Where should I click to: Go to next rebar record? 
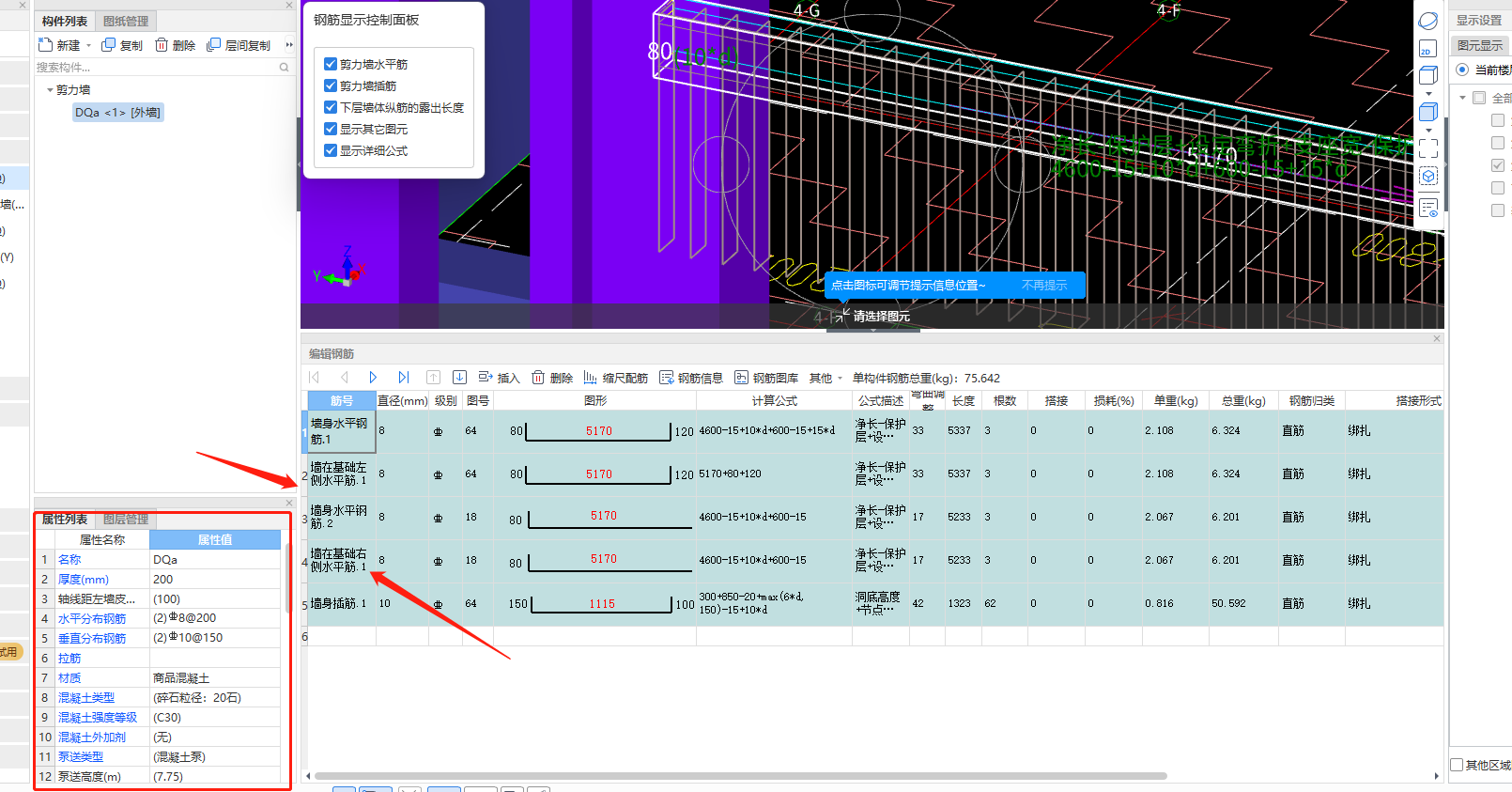(x=373, y=378)
